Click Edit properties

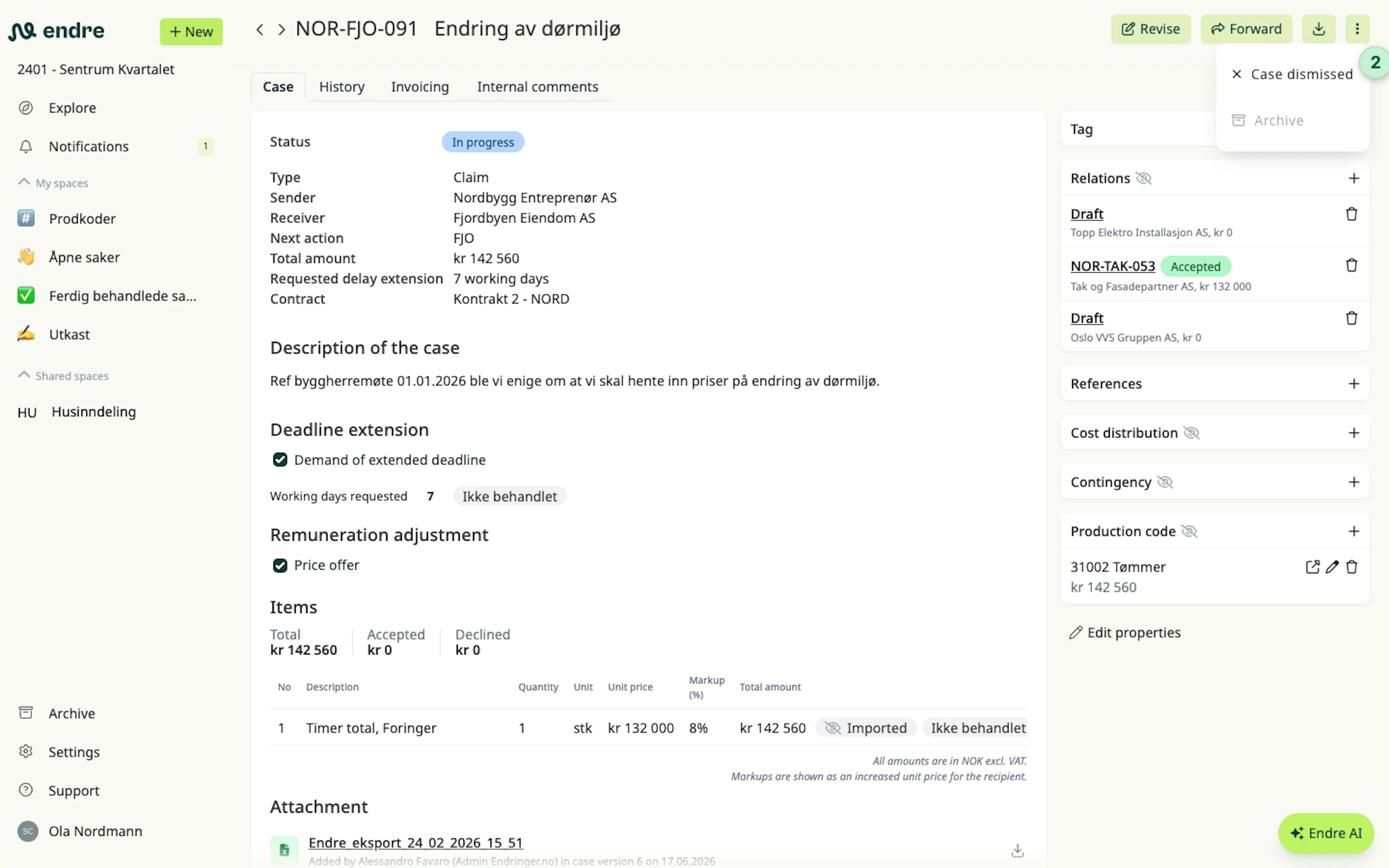(x=1125, y=633)
